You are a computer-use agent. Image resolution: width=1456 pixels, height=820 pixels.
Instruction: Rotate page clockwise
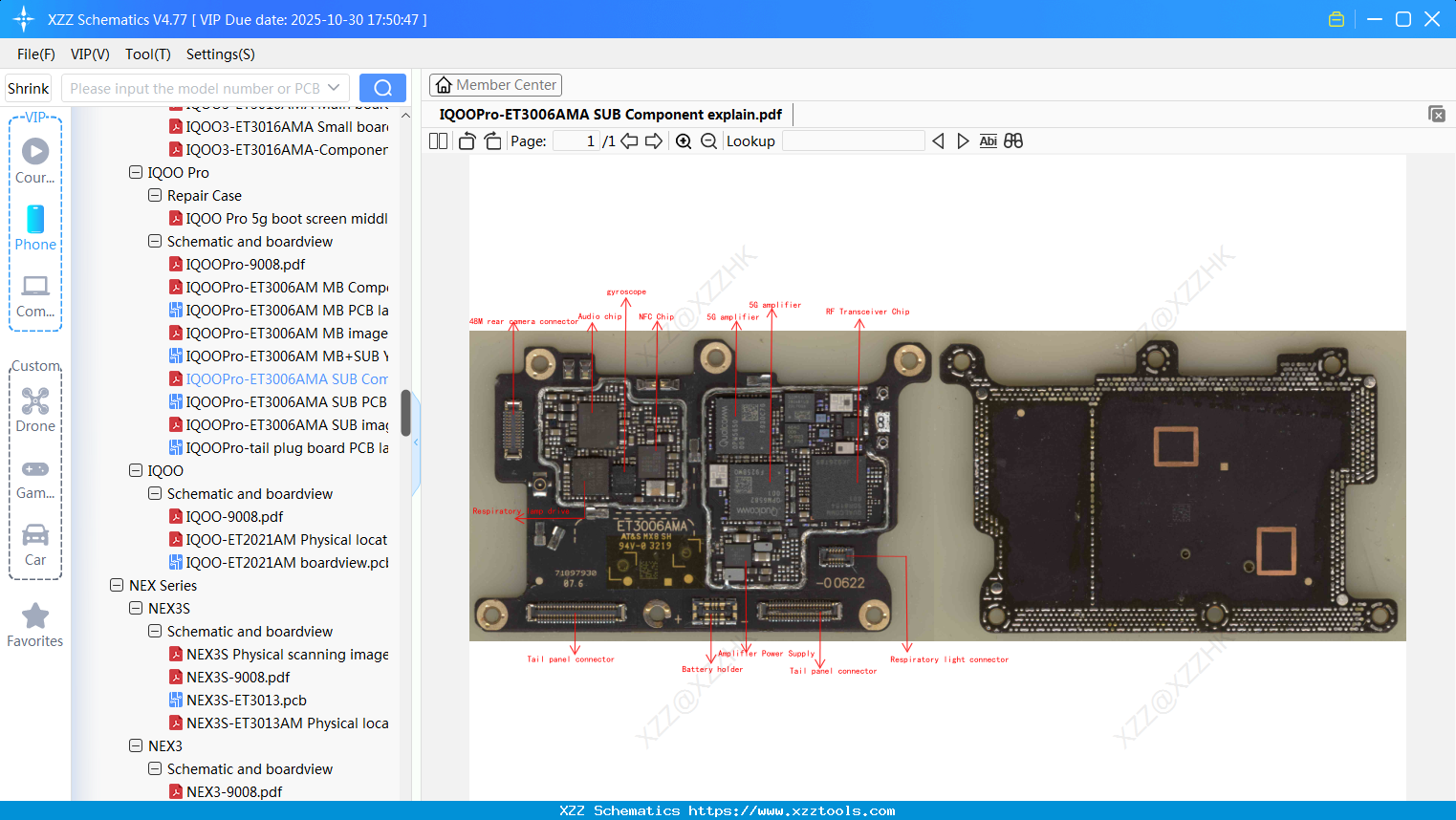[x=492, y=141]
